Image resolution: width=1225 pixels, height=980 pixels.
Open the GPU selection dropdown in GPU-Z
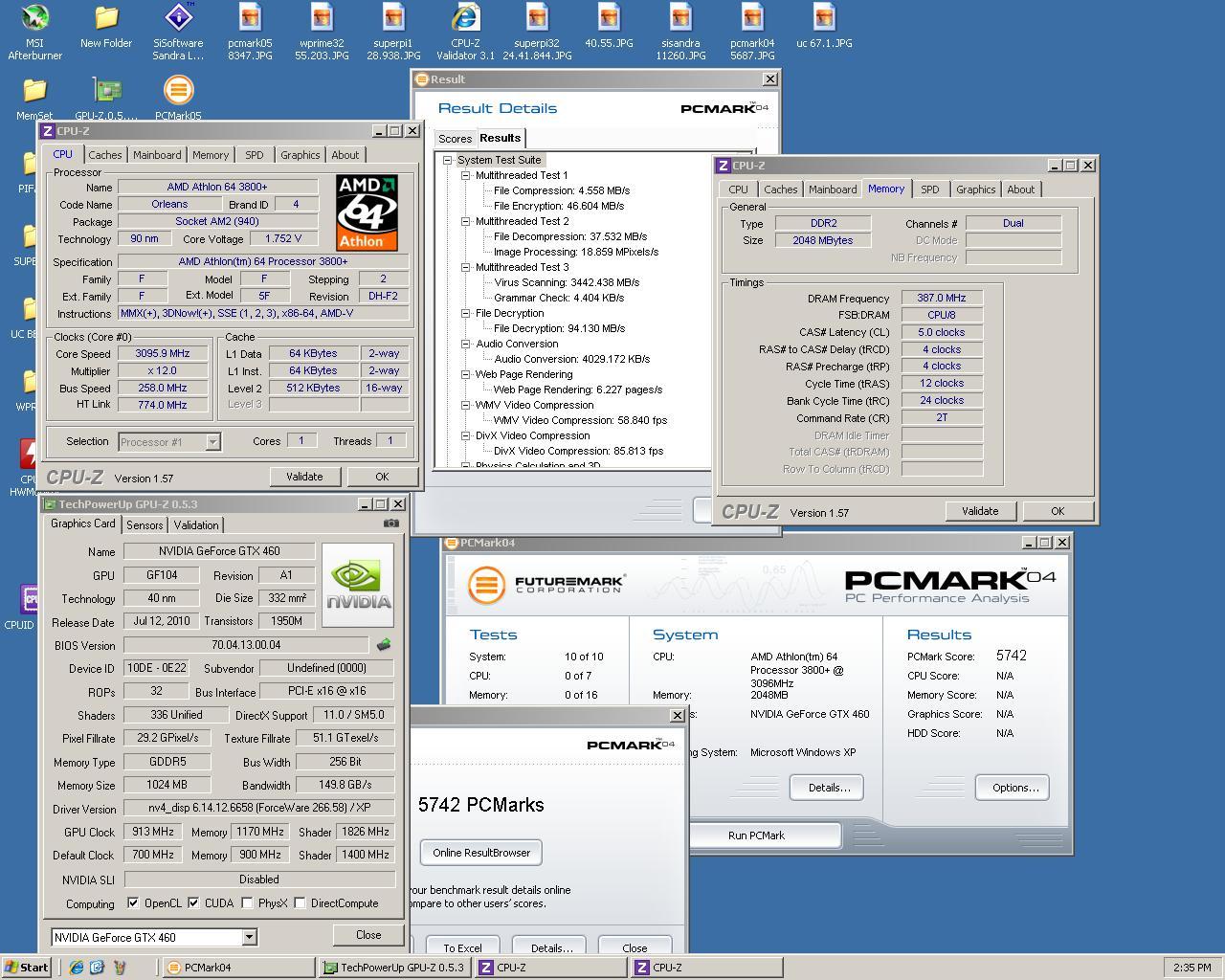249,938
